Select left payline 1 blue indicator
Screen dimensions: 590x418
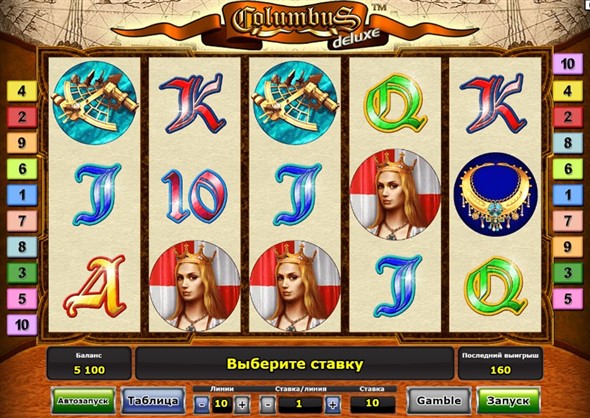(x=22, y=195)
